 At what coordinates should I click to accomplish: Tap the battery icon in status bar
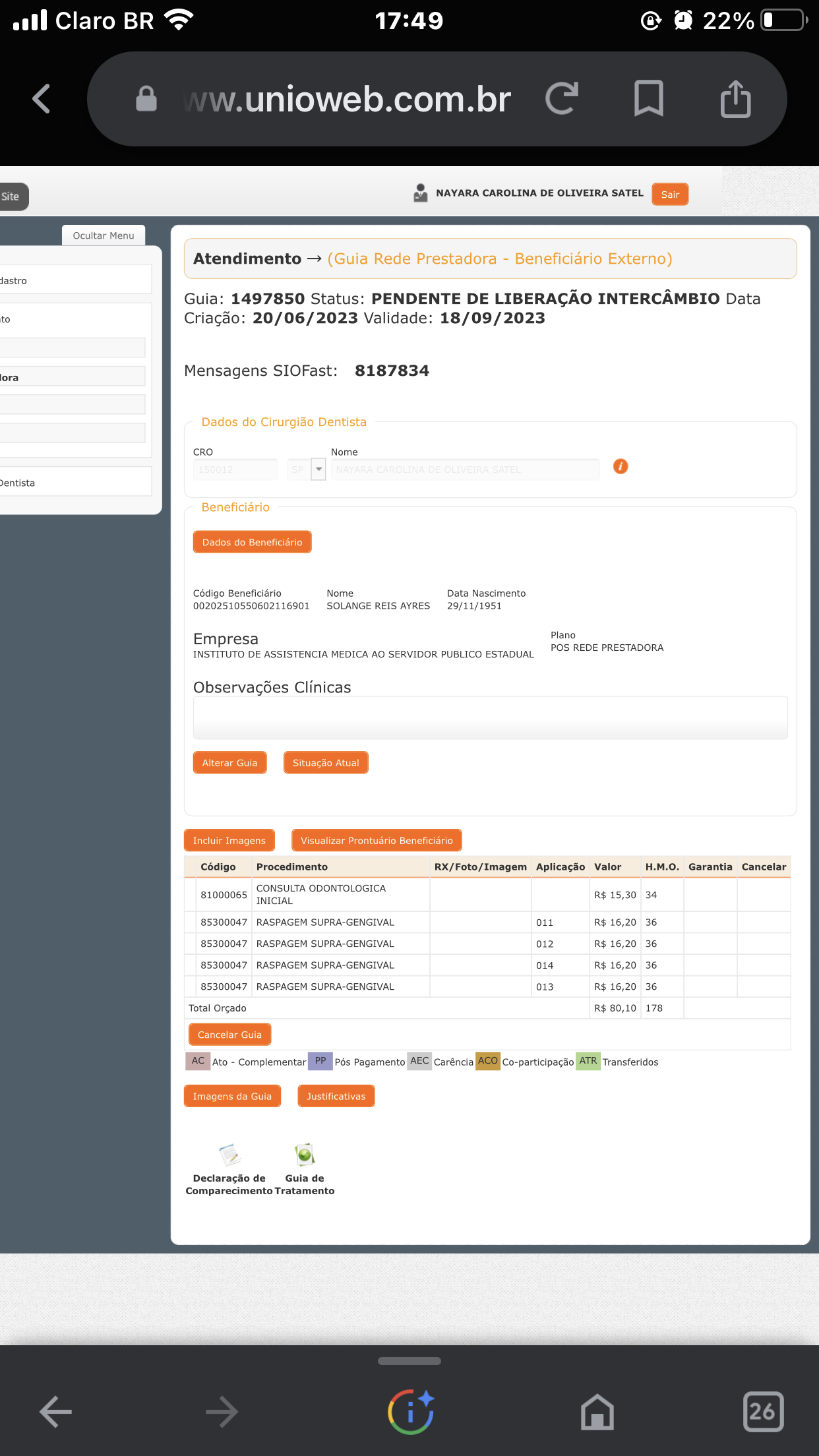(x=785, y=20)
